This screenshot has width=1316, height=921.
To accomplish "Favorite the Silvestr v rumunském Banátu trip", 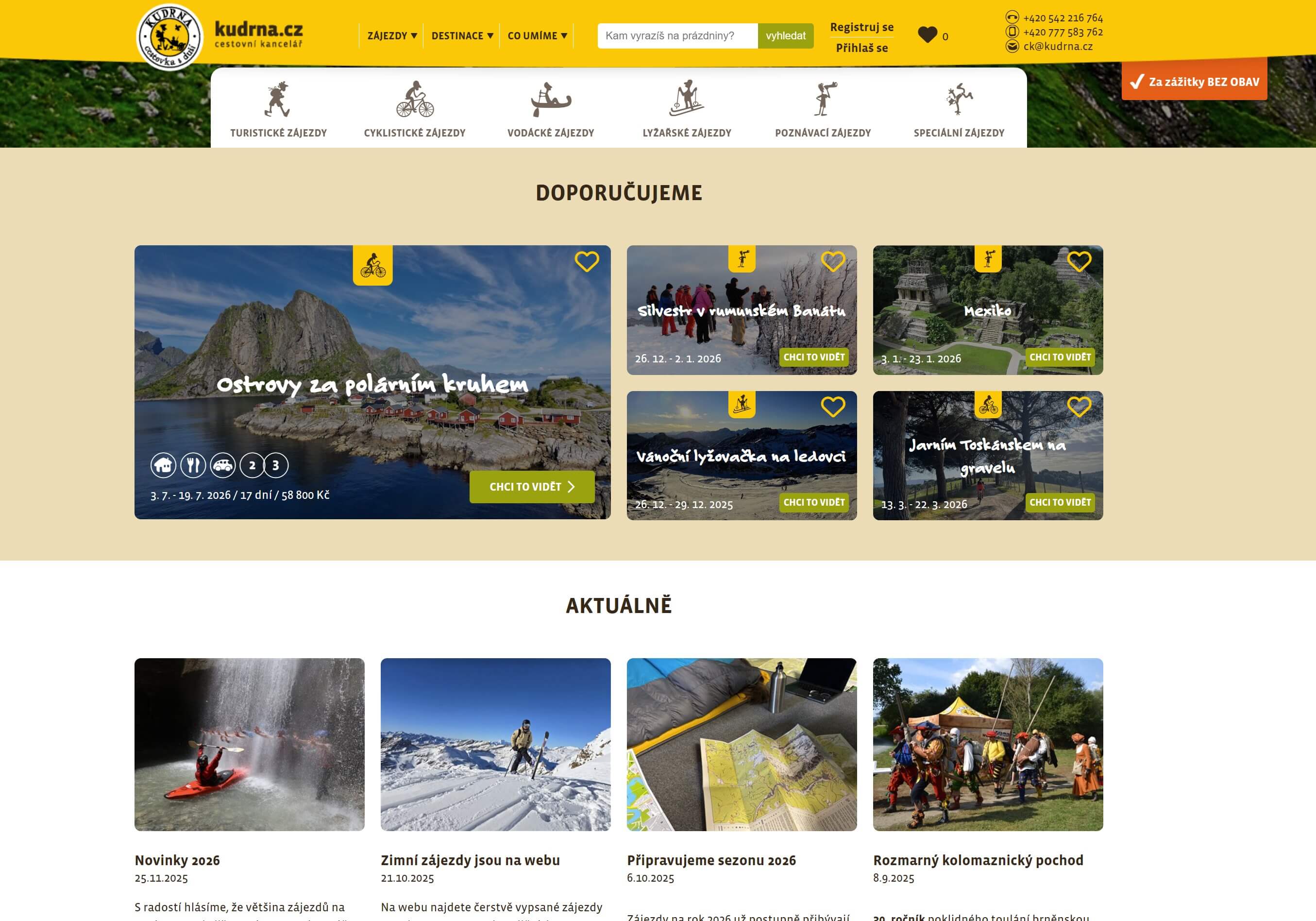I will [x=832, y=261].
